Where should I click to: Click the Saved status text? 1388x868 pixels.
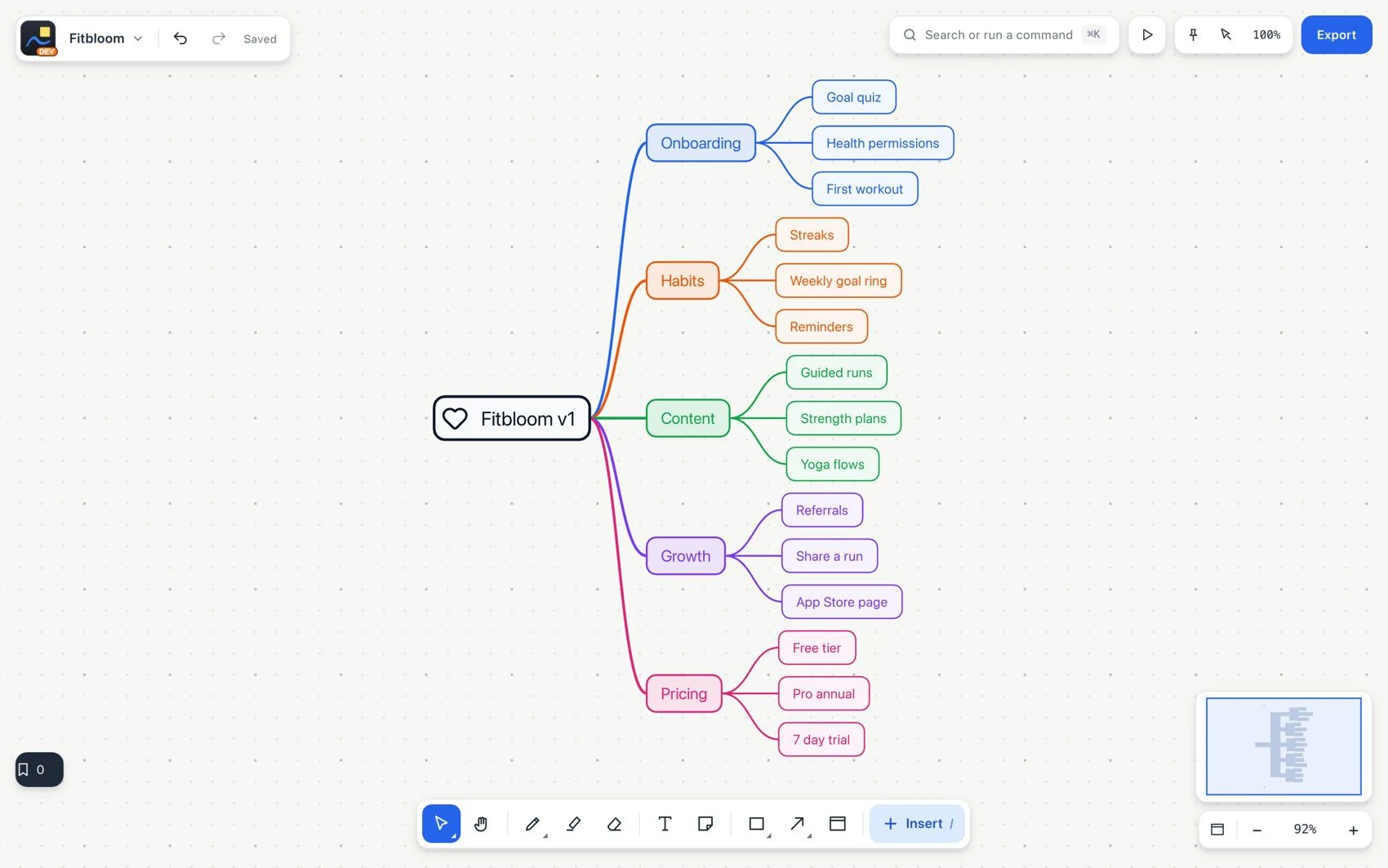260,38
